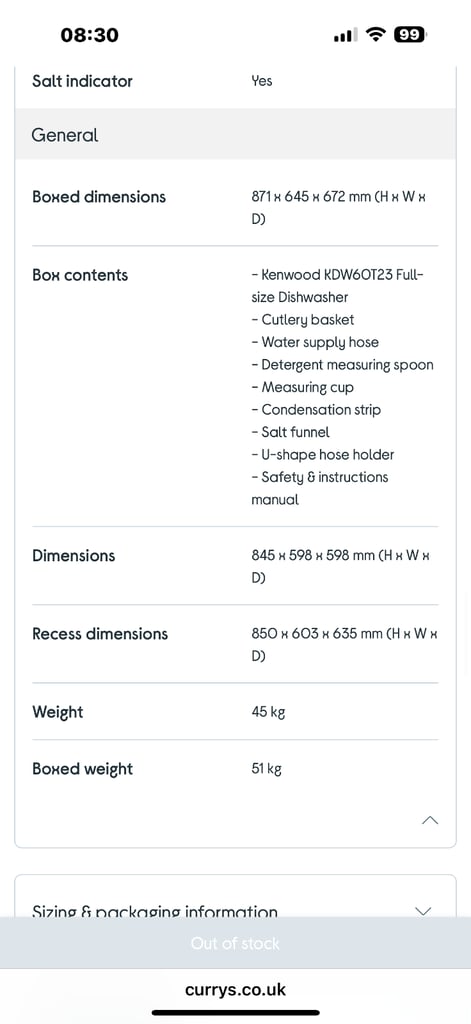Tap the Wi-Fi status icon
The height and width of the screenshot is (1024, 471).
coord(376,35)
